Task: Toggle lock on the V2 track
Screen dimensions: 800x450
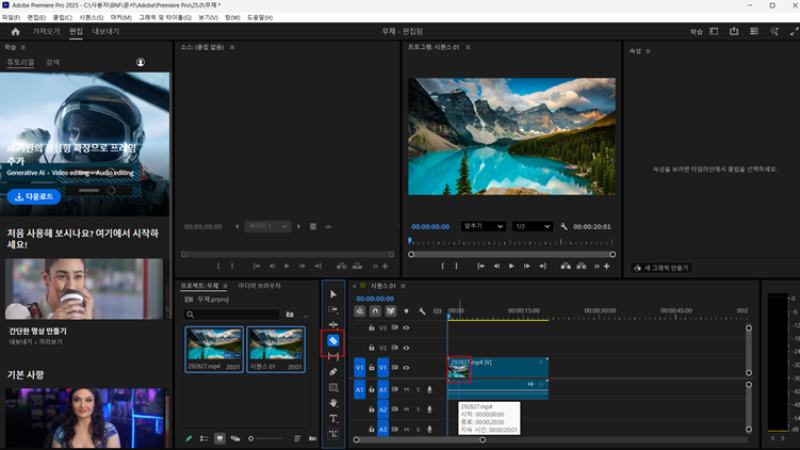Action: click(371, 347)
